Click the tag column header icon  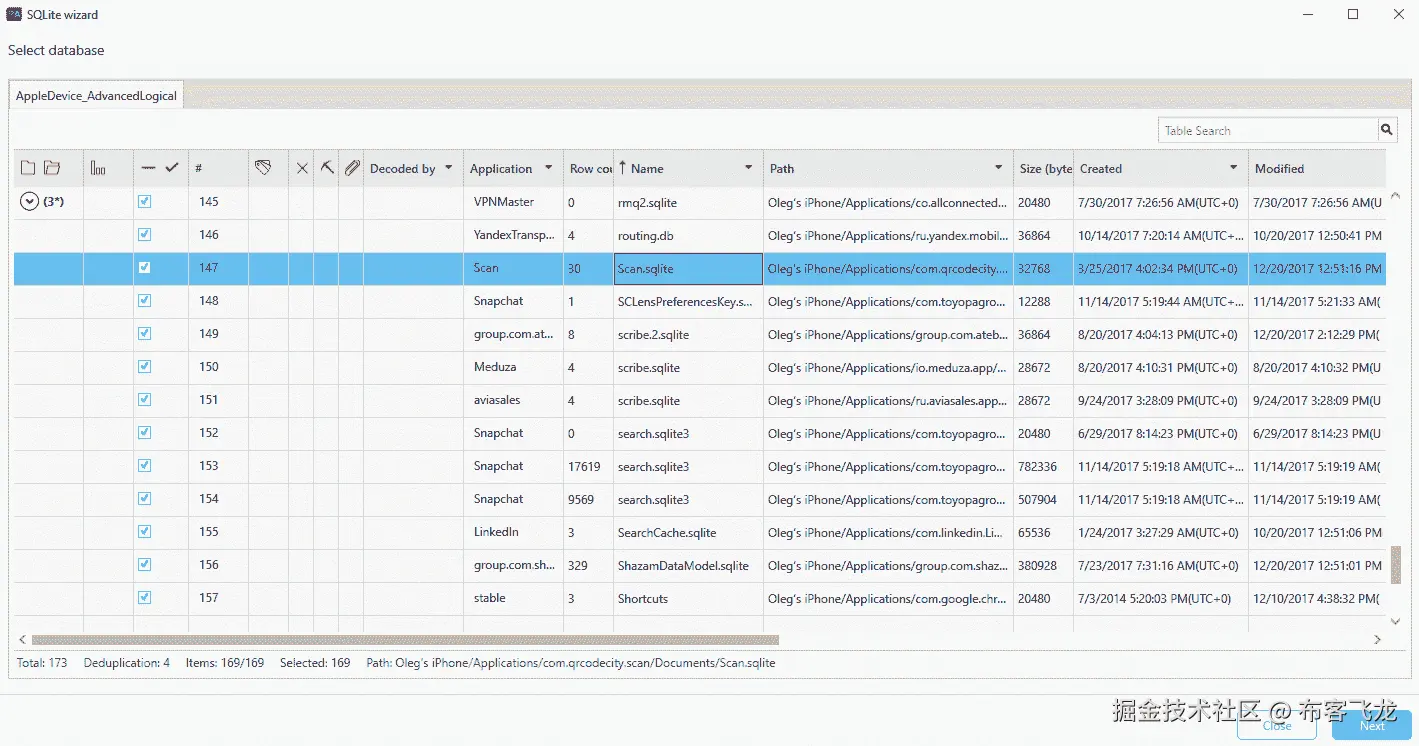[x=263, y=168]
